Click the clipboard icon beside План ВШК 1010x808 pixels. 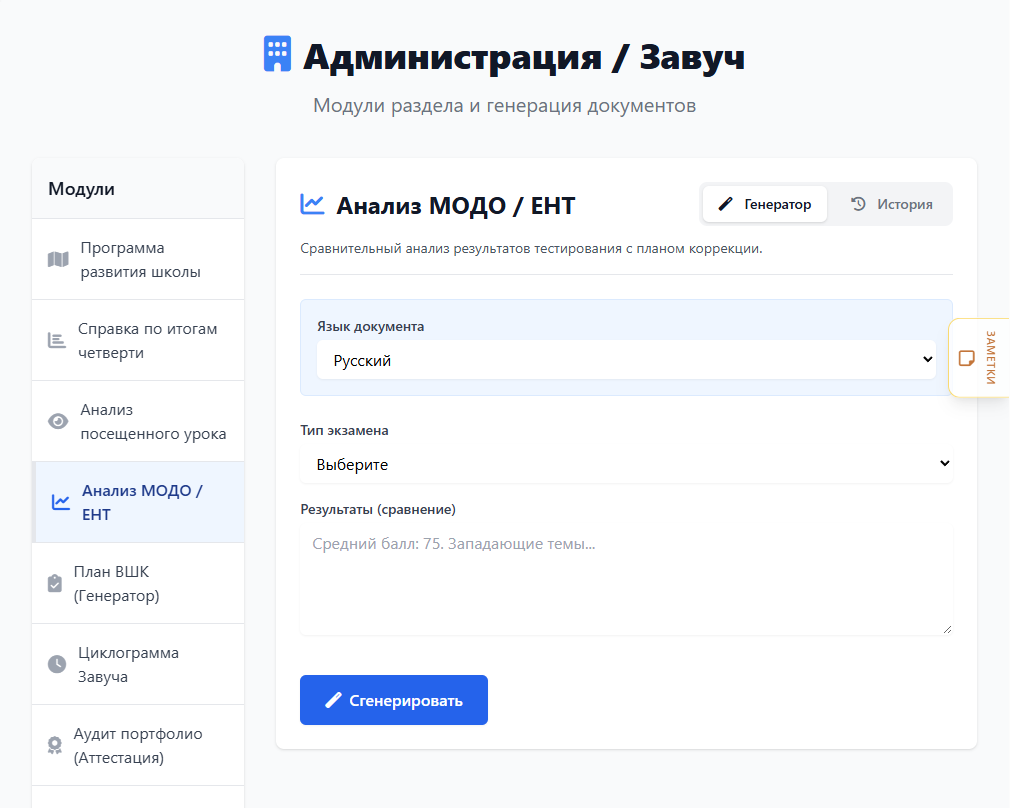tap(55, 583)
